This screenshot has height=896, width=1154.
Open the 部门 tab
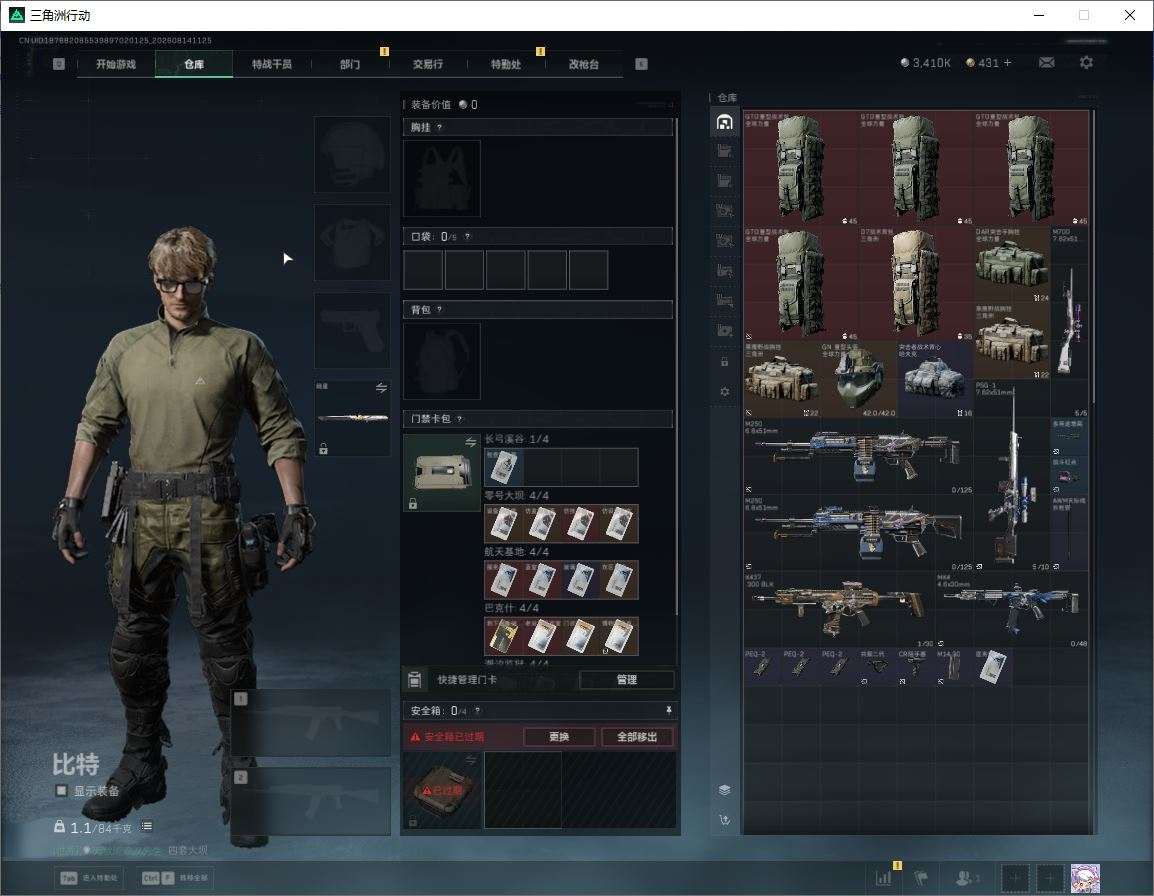(350, 64)
